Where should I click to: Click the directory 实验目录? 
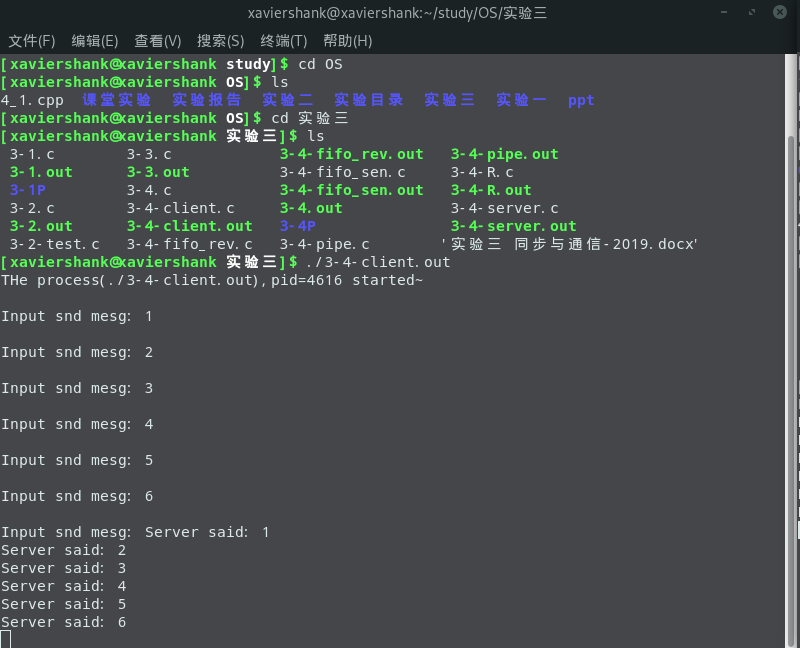[x=369, y=99]
